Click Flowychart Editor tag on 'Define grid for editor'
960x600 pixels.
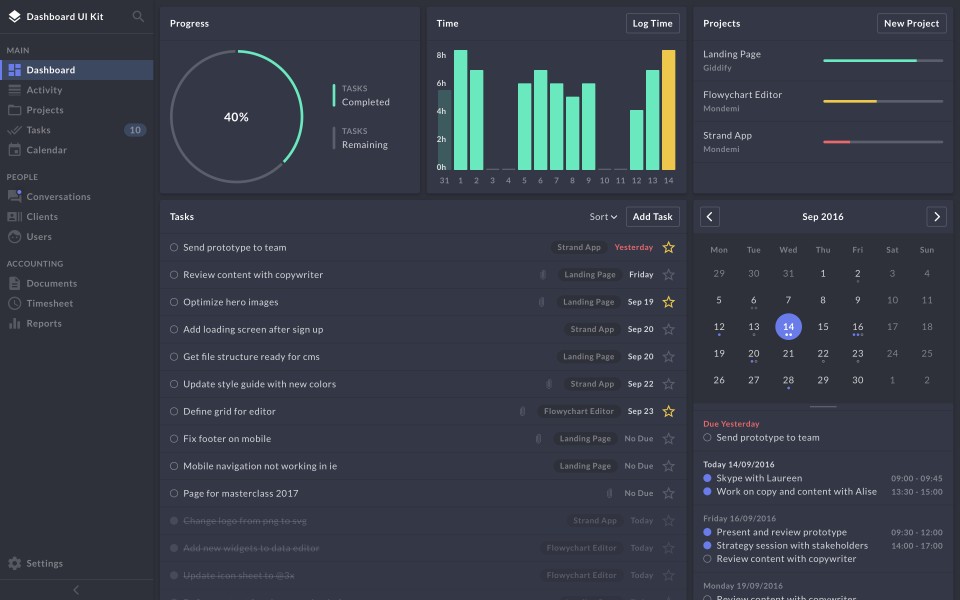tap(579, 411)
